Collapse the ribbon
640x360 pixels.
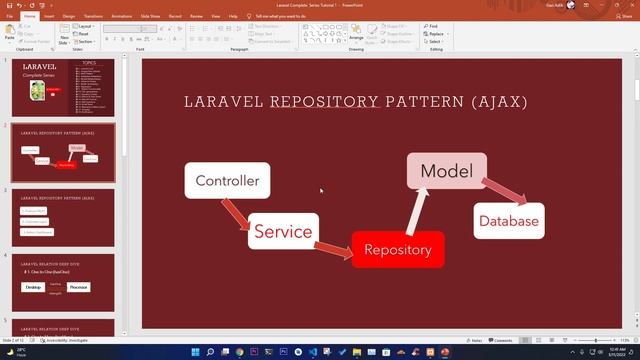[636, 49]
